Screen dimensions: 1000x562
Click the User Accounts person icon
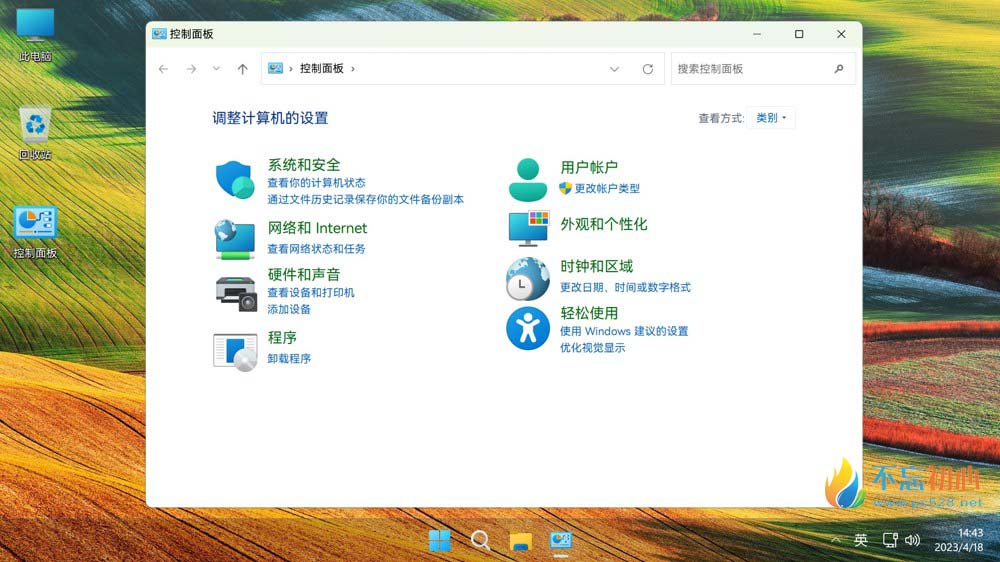tap(528, 180)
